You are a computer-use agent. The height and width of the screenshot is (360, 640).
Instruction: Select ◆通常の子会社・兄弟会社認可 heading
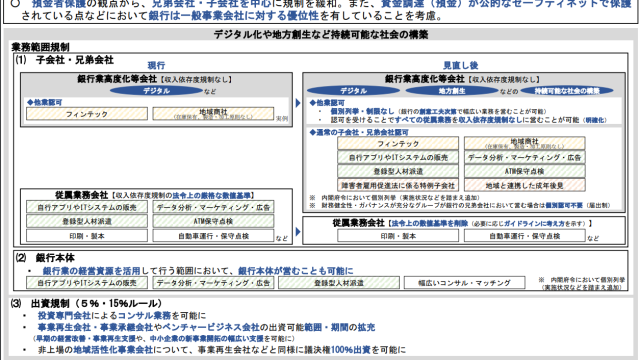[x=359, y=132]
